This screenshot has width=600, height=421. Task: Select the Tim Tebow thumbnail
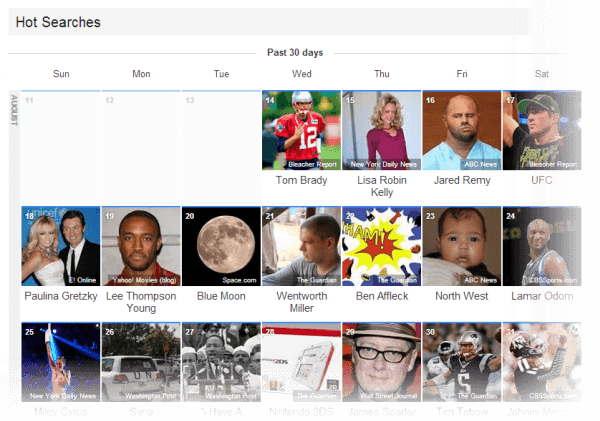[461, 362]
